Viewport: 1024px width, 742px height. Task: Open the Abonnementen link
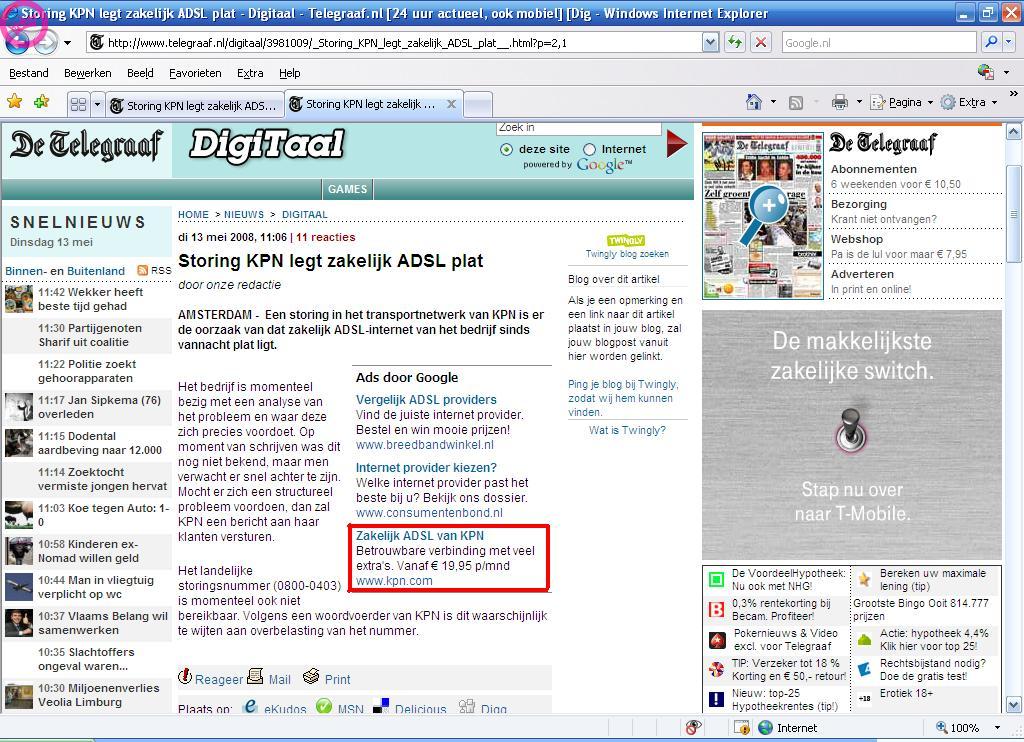point(873,169)
